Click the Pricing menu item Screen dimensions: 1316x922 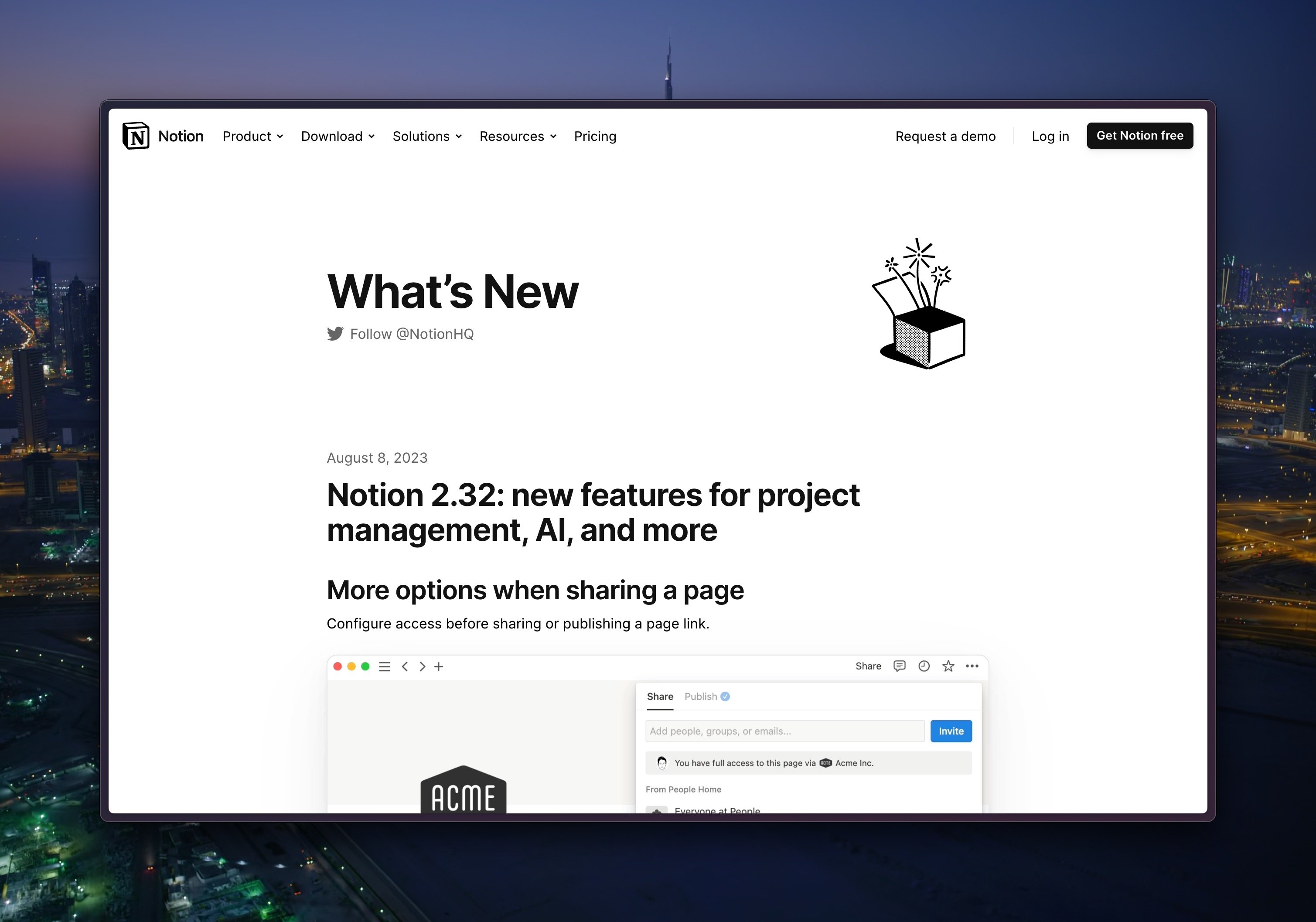pos(595,135)
